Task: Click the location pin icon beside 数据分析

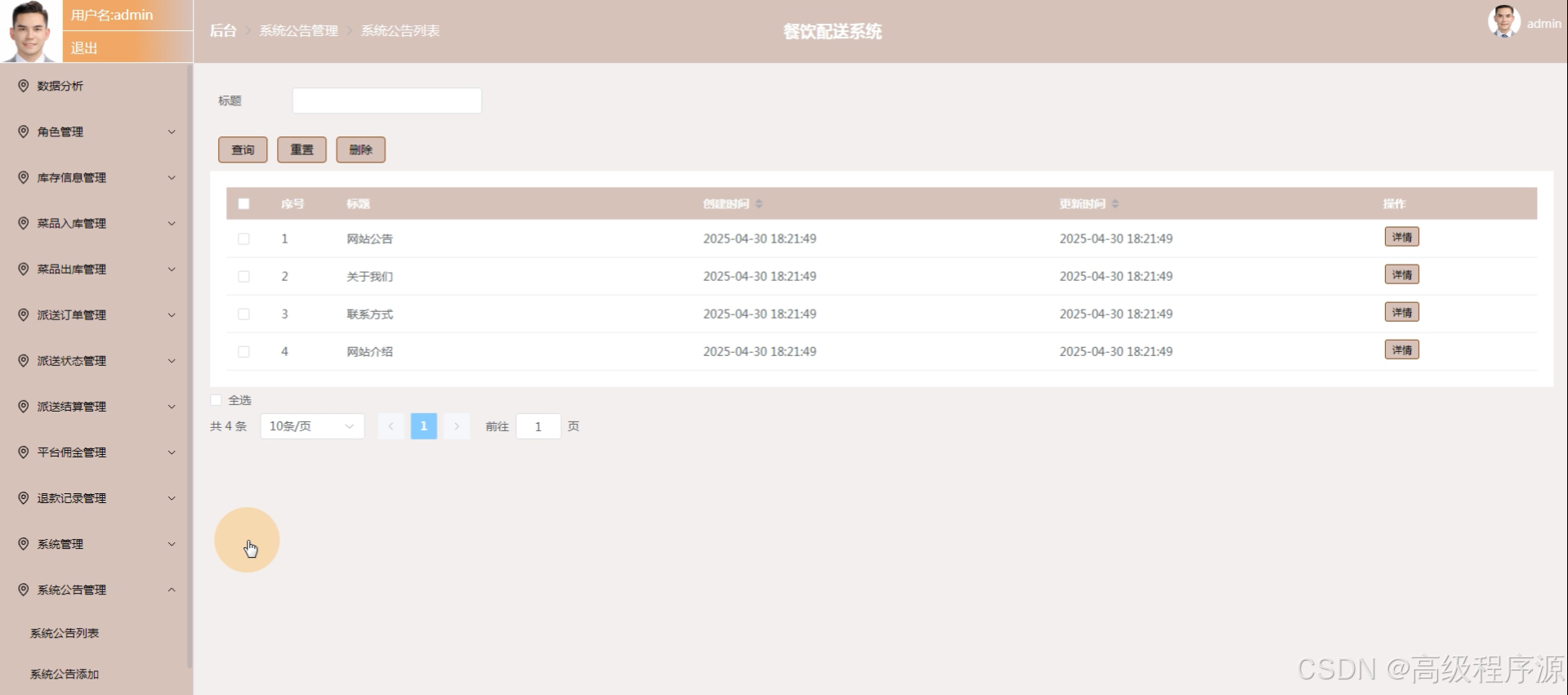Action: tap(23, 86)
